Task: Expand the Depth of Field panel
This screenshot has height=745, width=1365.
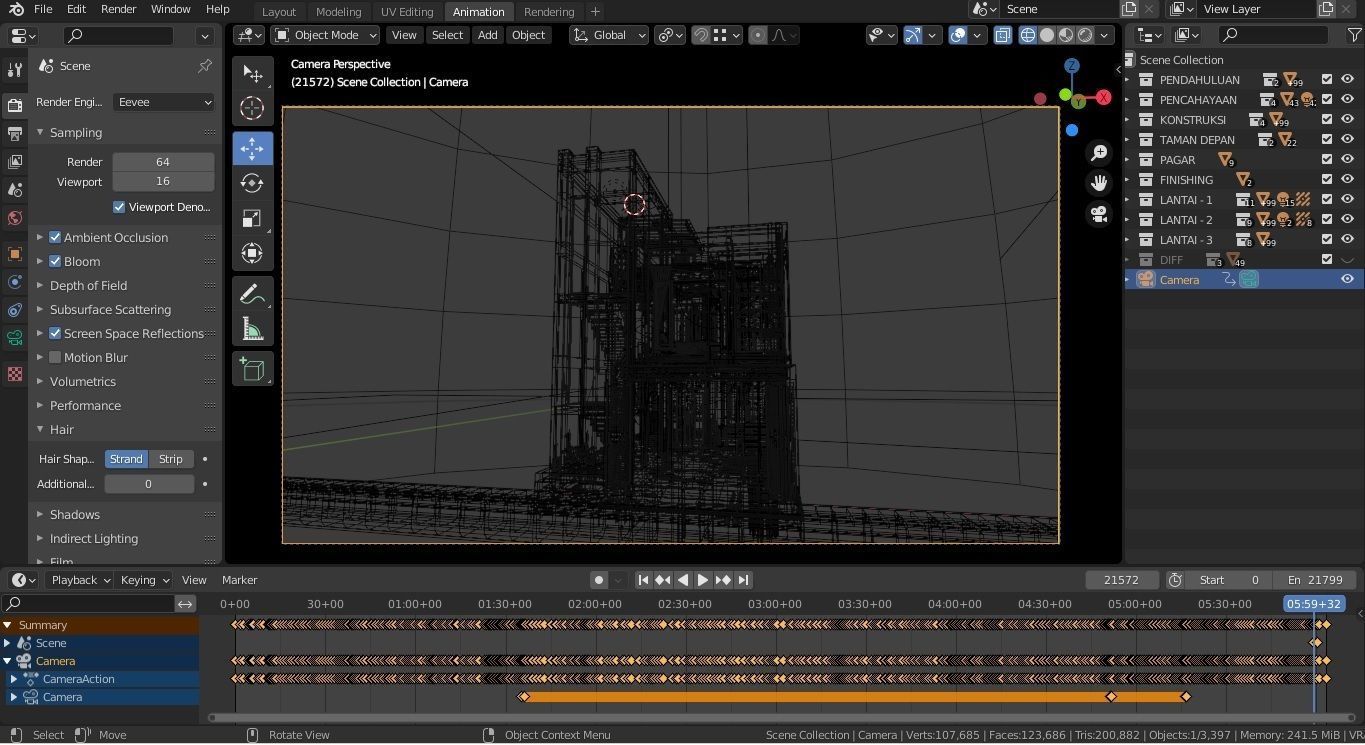Action: tap(88, 286)
